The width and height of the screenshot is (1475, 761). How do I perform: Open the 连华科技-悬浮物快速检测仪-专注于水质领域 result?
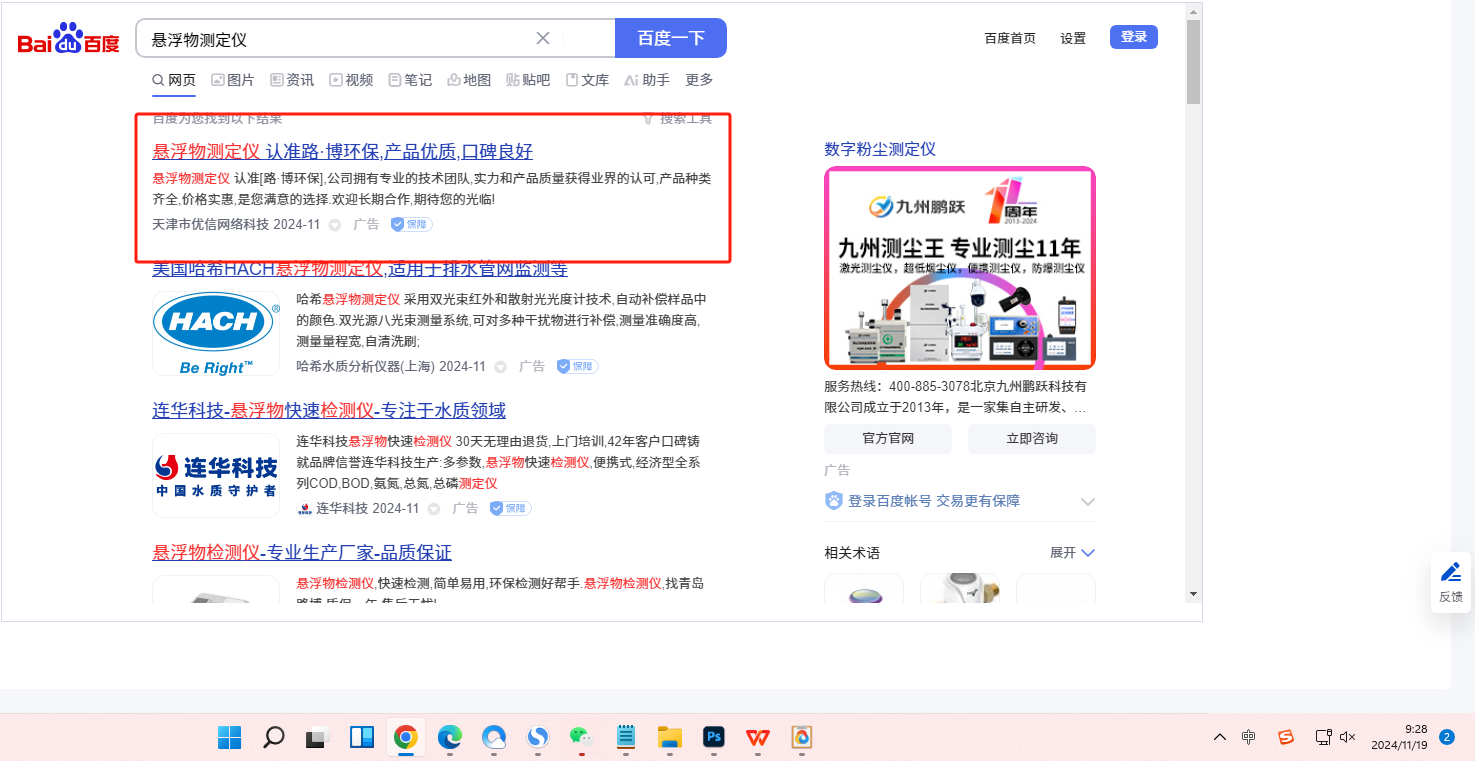pyautogui.click(x=329, y=411)
